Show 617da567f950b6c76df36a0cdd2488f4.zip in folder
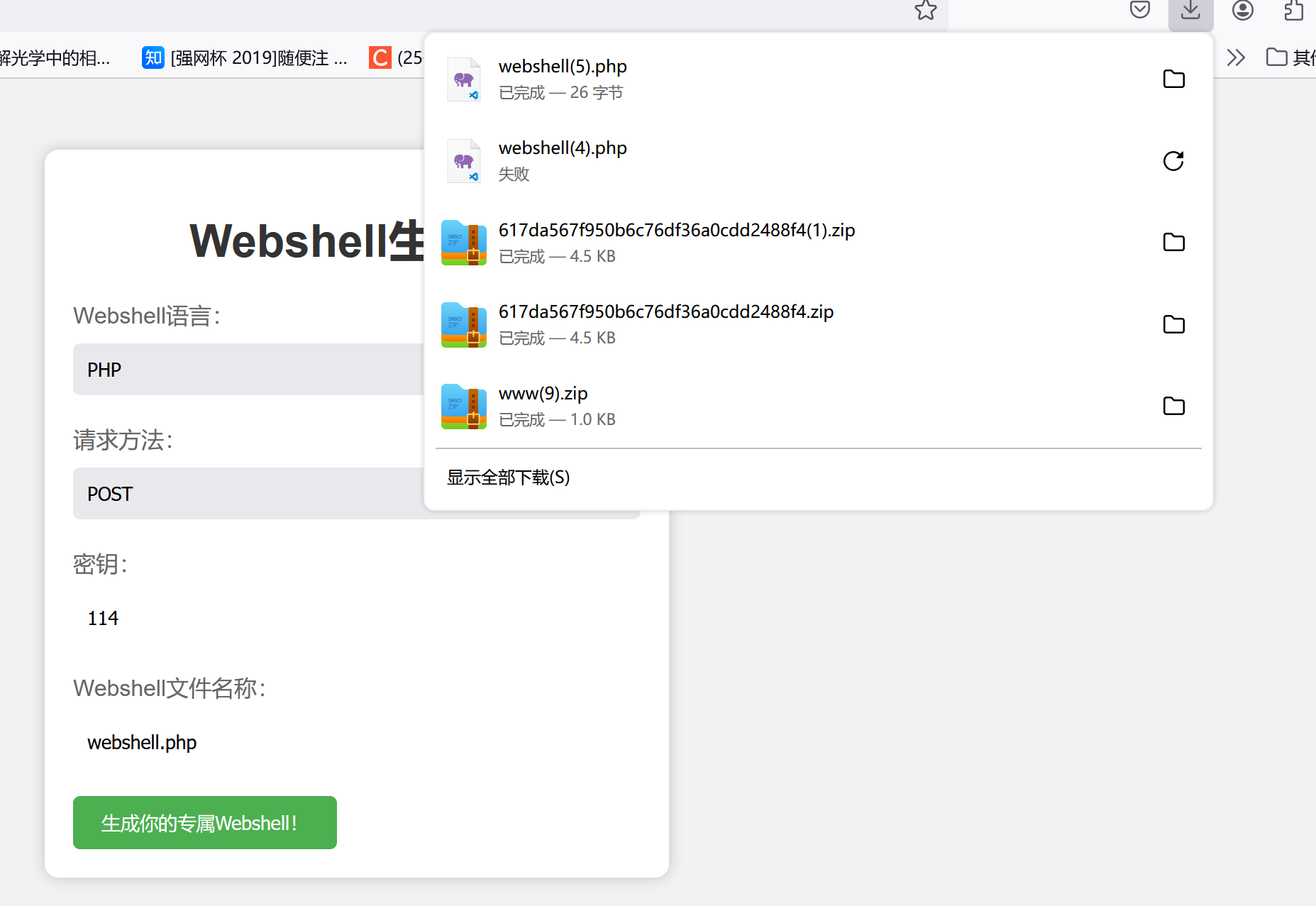Viewport: 1316px width, 906px height. pos(1174,324)
